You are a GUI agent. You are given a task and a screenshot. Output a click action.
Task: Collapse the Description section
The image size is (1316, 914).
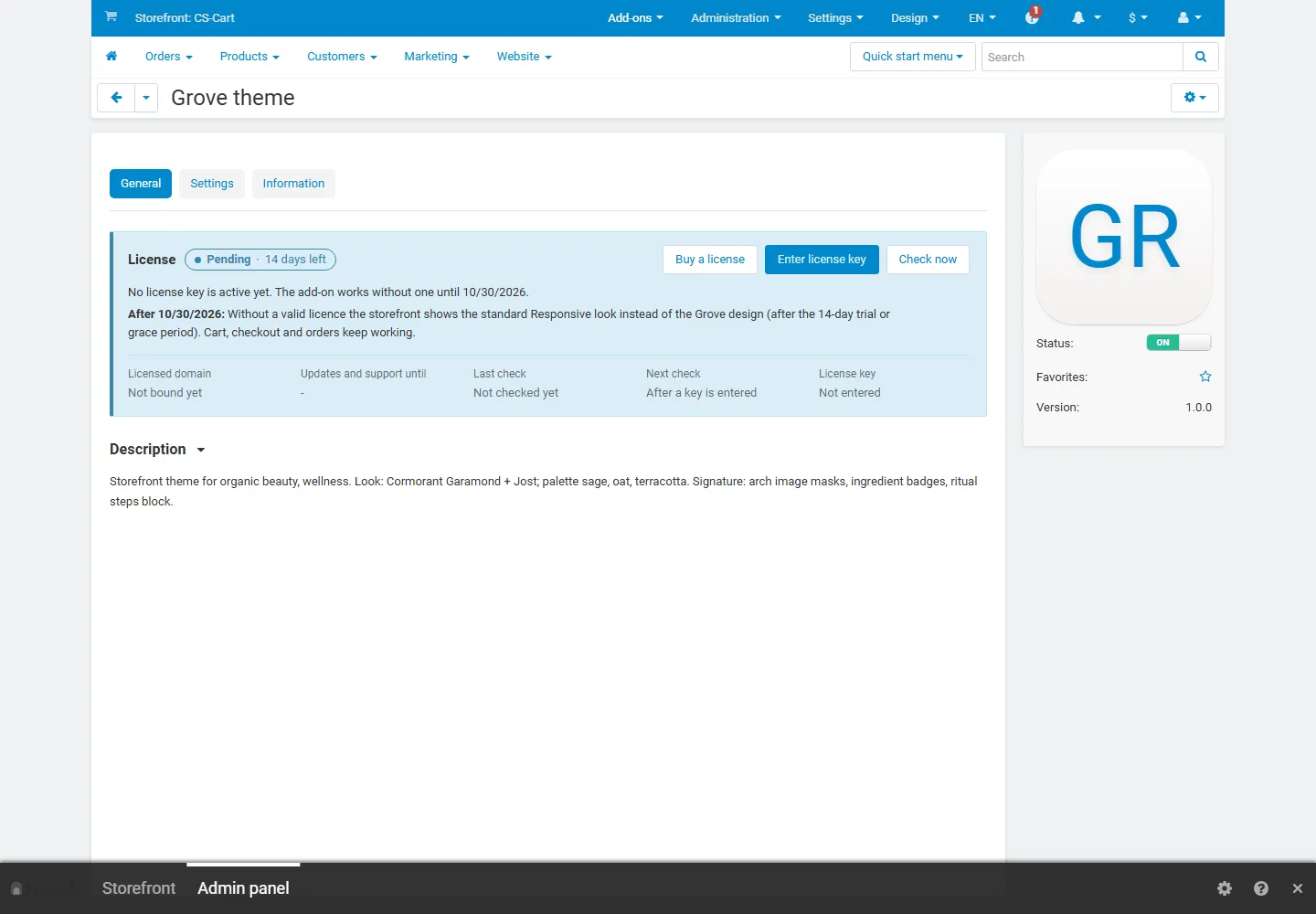click(157, 450)
